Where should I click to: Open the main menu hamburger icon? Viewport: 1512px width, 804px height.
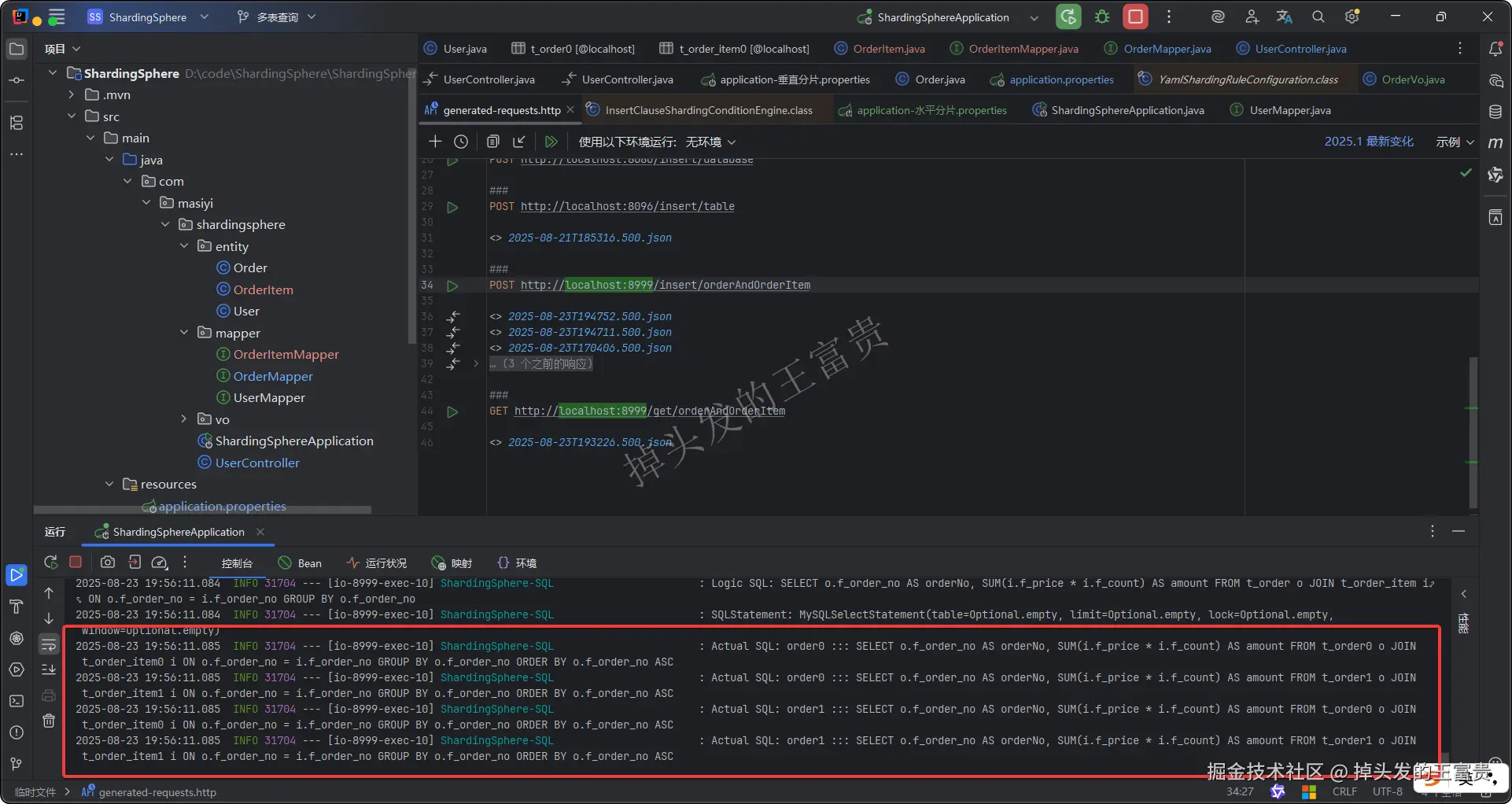click(57, 17)
